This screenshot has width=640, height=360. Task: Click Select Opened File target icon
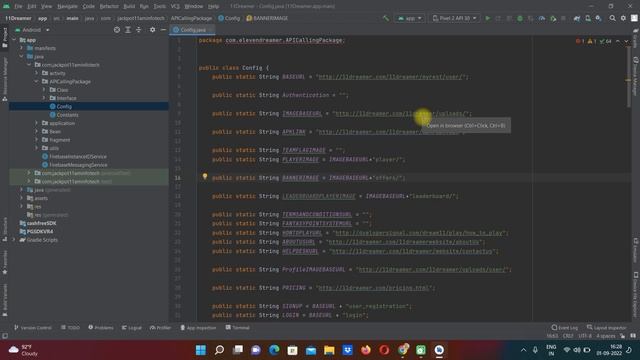click(x=117, y=30)
